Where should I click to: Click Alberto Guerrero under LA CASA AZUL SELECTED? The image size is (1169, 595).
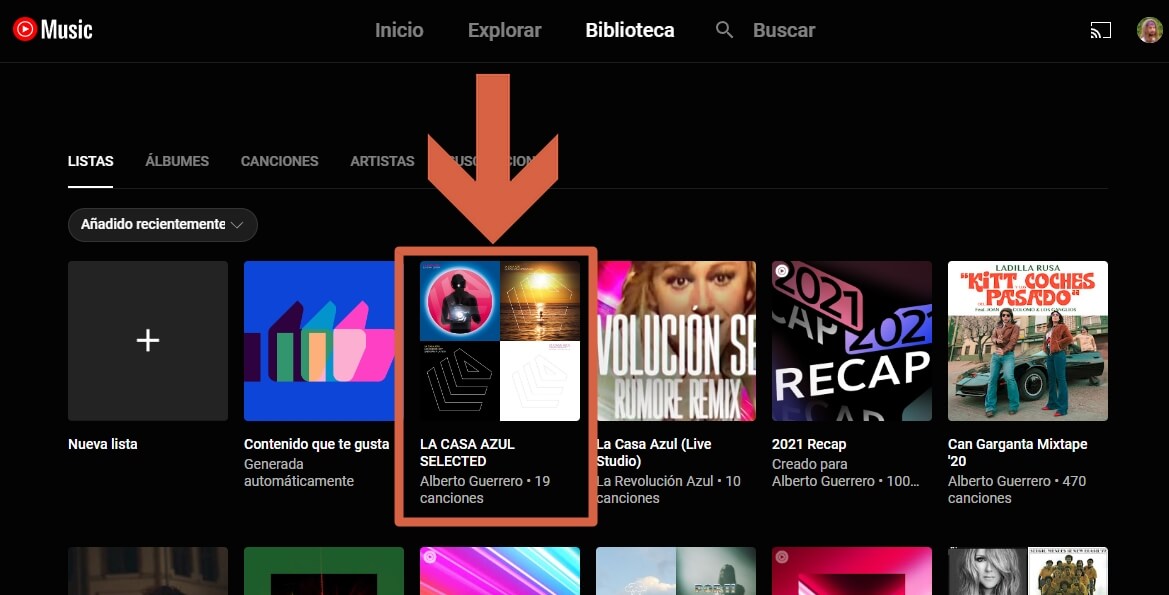(x=471, y=481)
